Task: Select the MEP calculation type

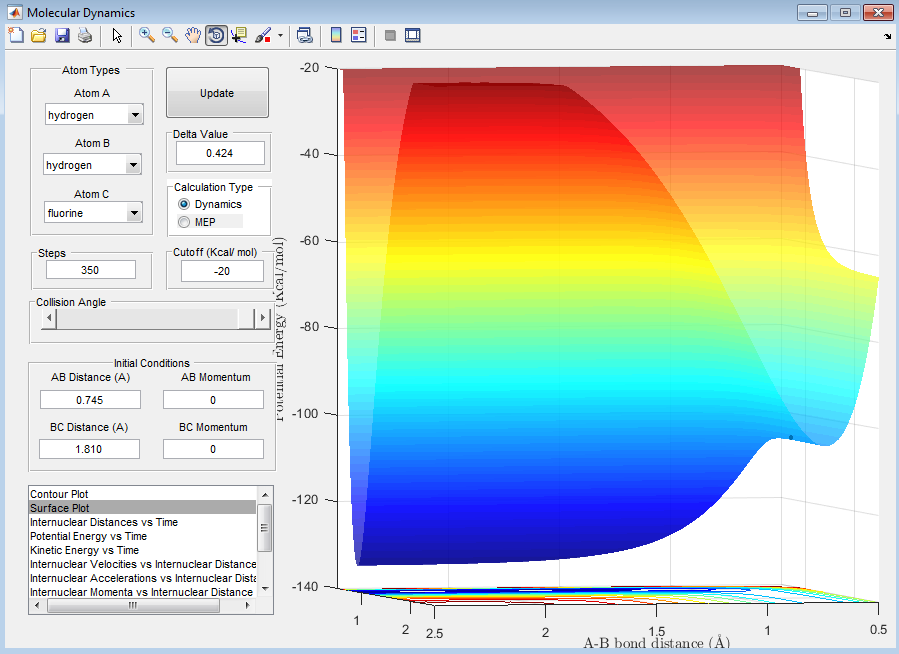Action: click(x=184, y=221)
